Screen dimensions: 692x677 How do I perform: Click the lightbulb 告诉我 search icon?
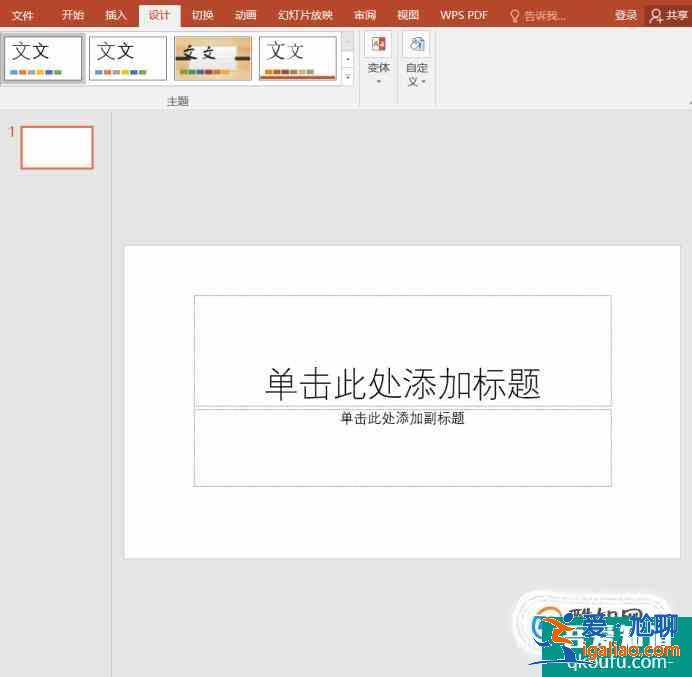coord(515,16)
